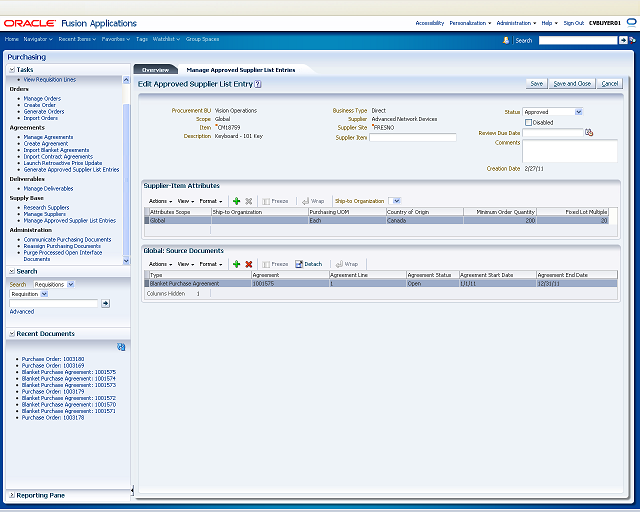
Task: Add a row in Global: Source Documents
Action: pyautogui.click(x=236, y=264)
